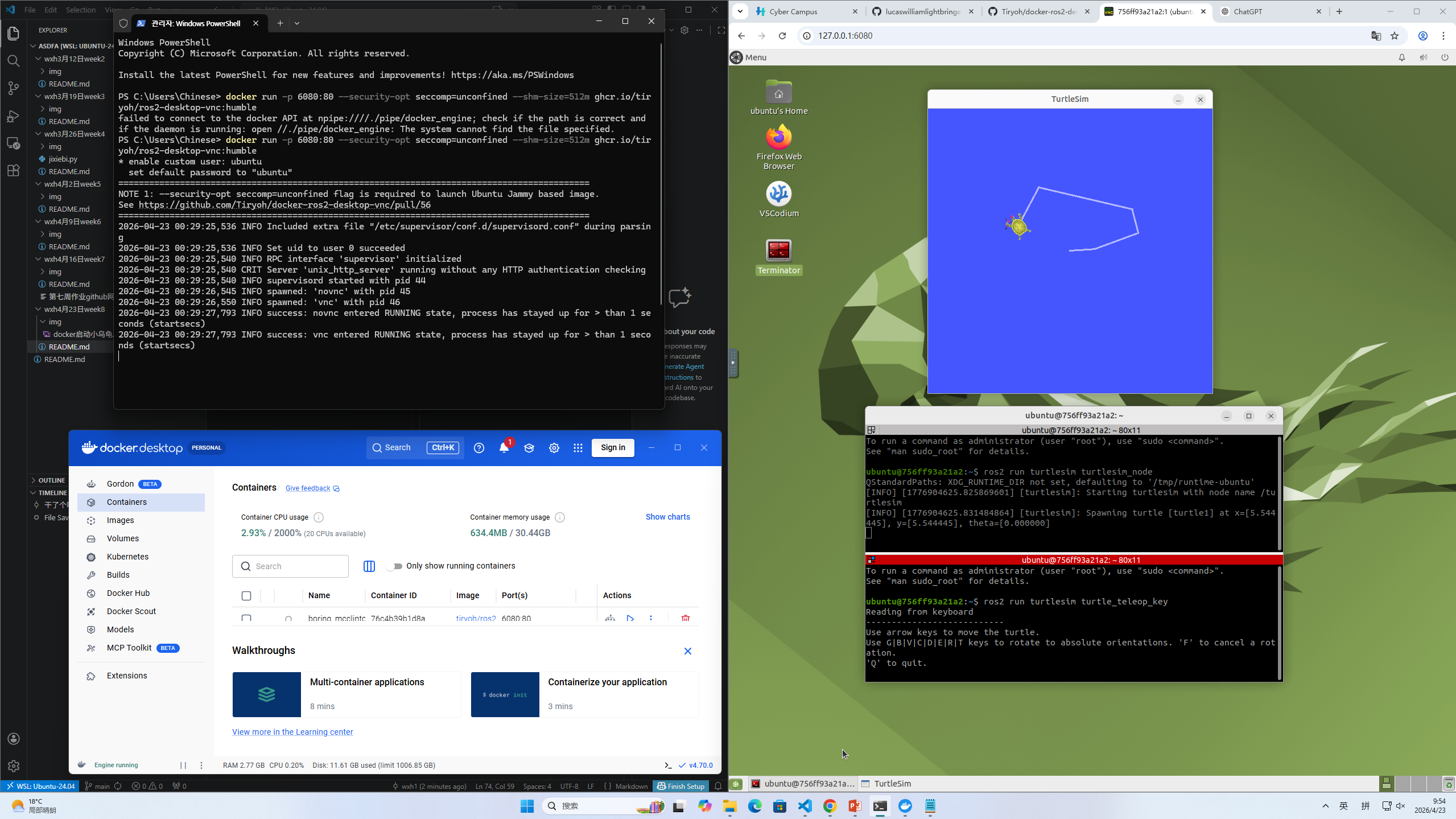Viewport: 1456px width, 819px height.
Task: Open the Search view in VS Code
Action: point(14,60)
